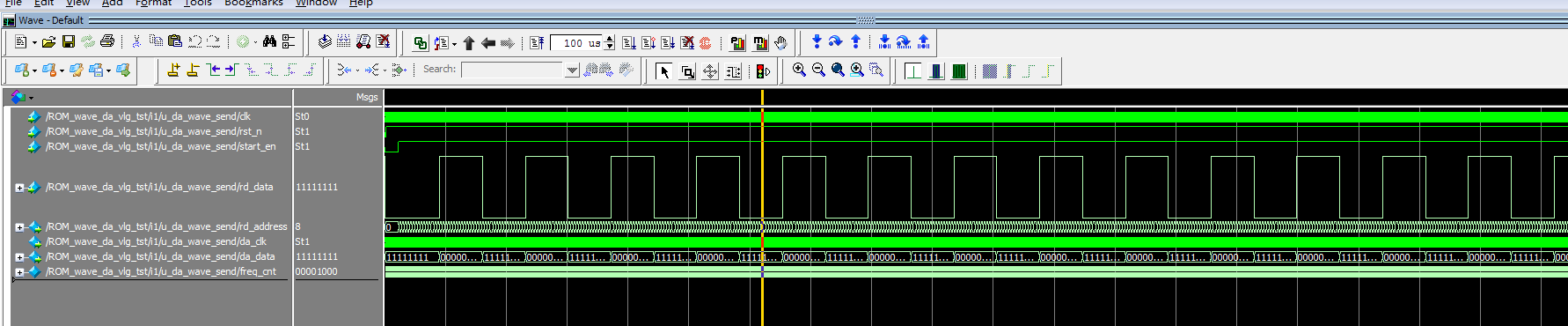Click the Find Next Transition icon
This screenshot has width=1568, height=326.
pos(231,70)
